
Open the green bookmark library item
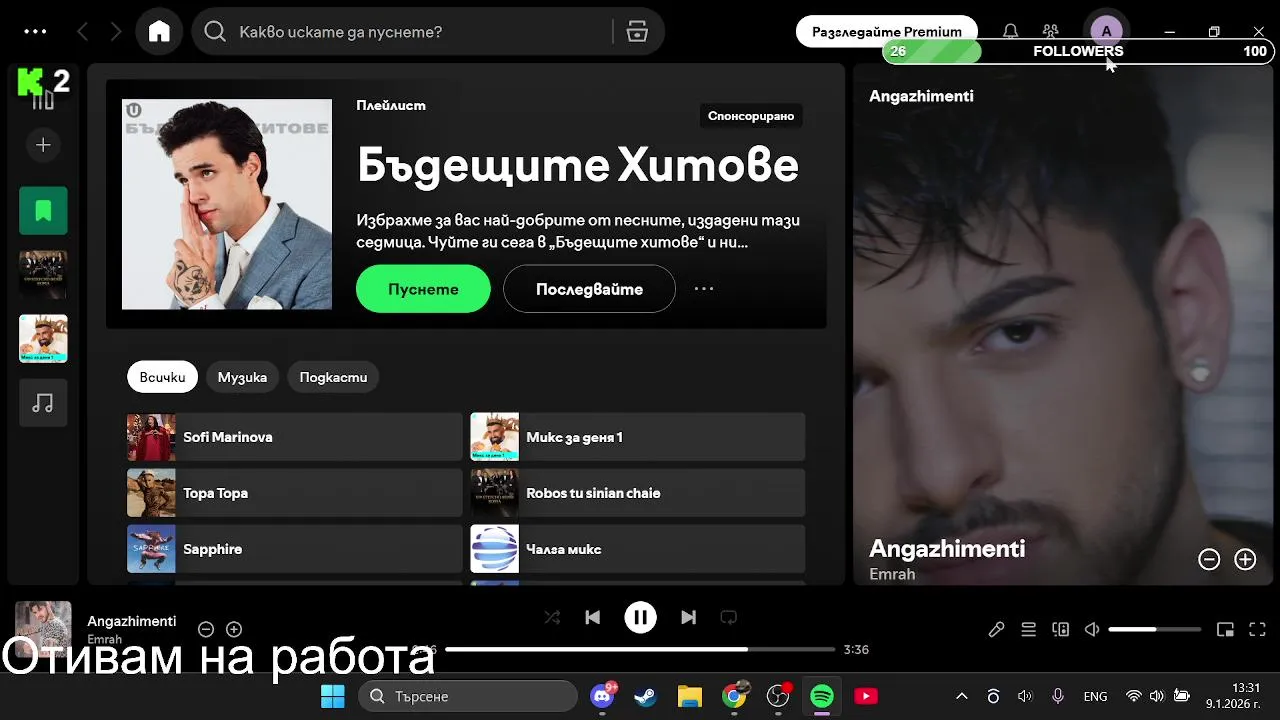43,211
